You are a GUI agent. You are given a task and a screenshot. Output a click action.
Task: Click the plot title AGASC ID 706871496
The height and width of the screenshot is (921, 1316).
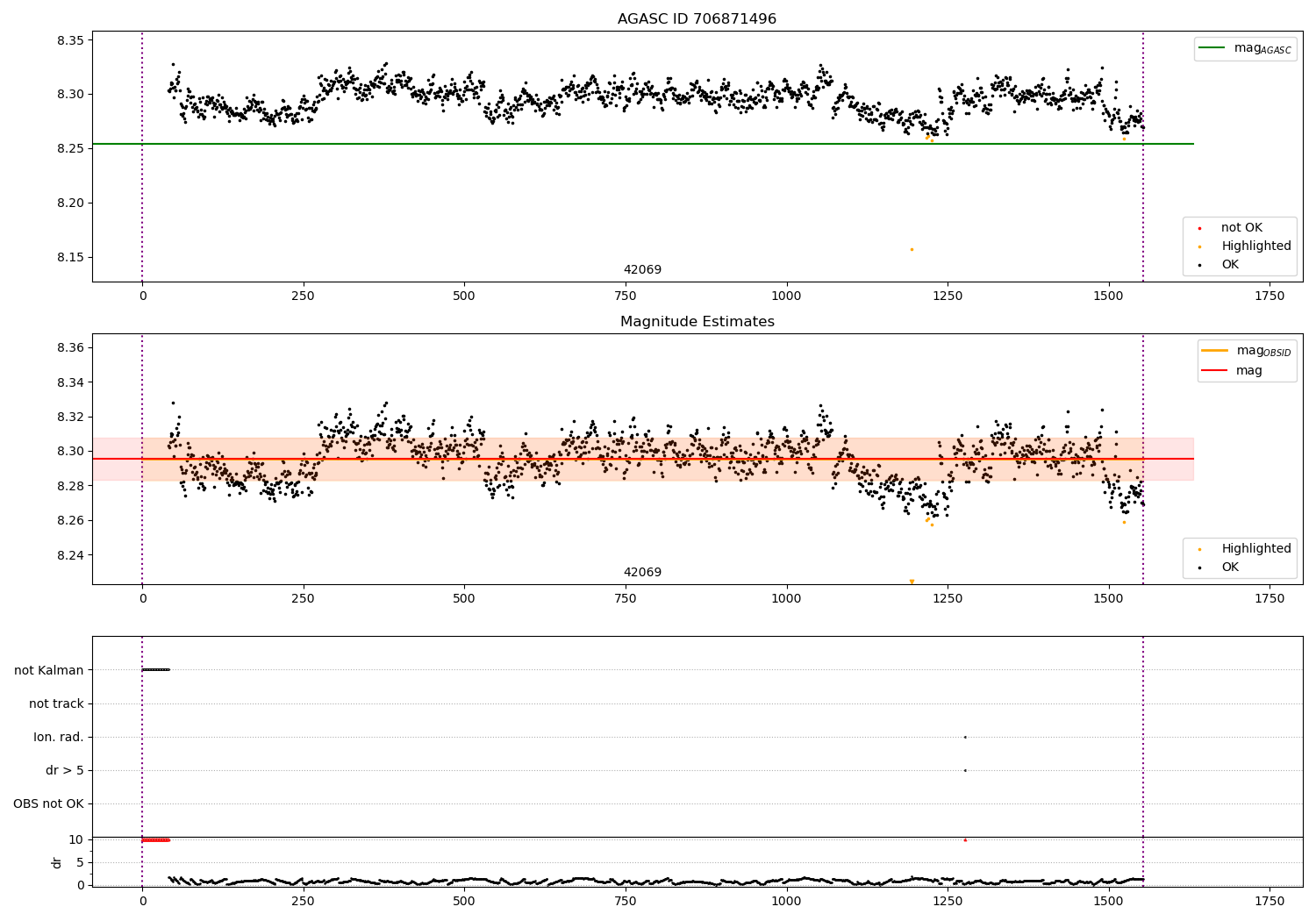pyautogui.click(x=697, y=19)
